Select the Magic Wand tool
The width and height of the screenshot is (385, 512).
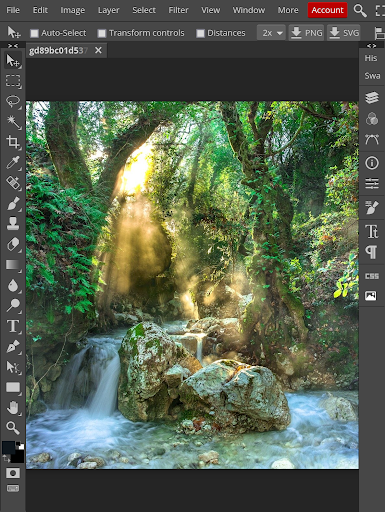13,122
